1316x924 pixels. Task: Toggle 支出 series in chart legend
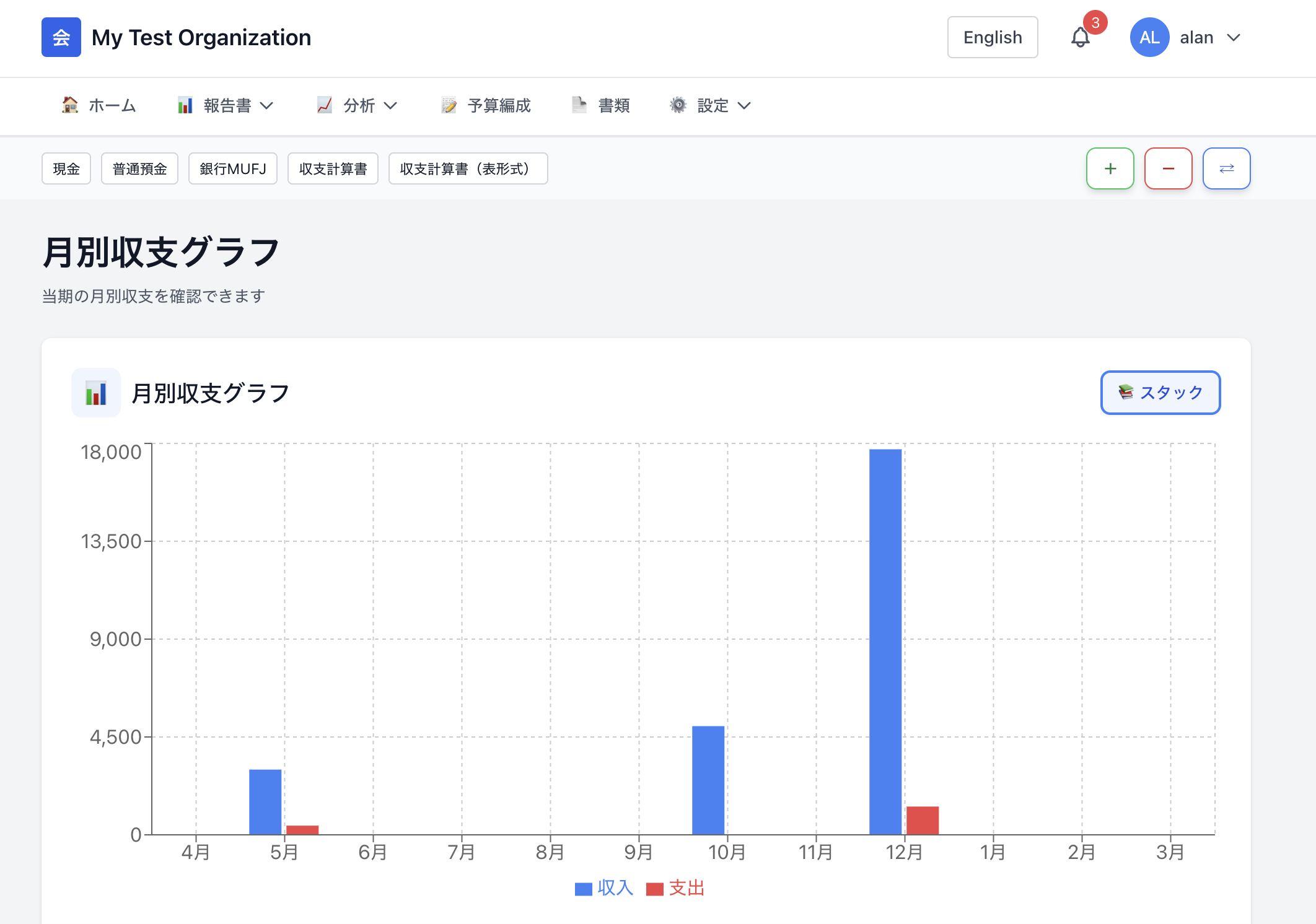pyautogui.click(x=675, y=888)
